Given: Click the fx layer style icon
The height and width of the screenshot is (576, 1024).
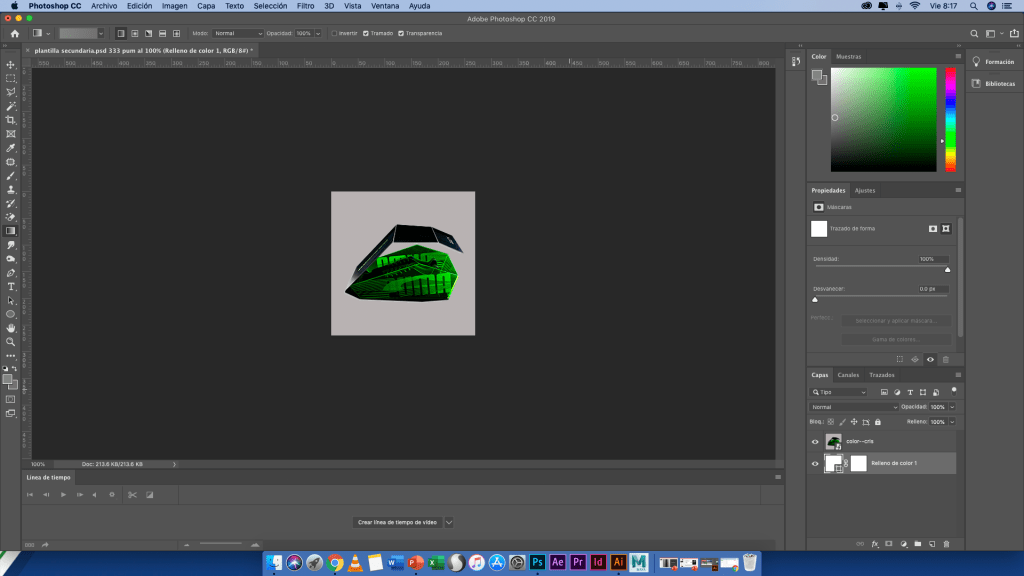Looking at the screenshot, I should tap(874, 544).
